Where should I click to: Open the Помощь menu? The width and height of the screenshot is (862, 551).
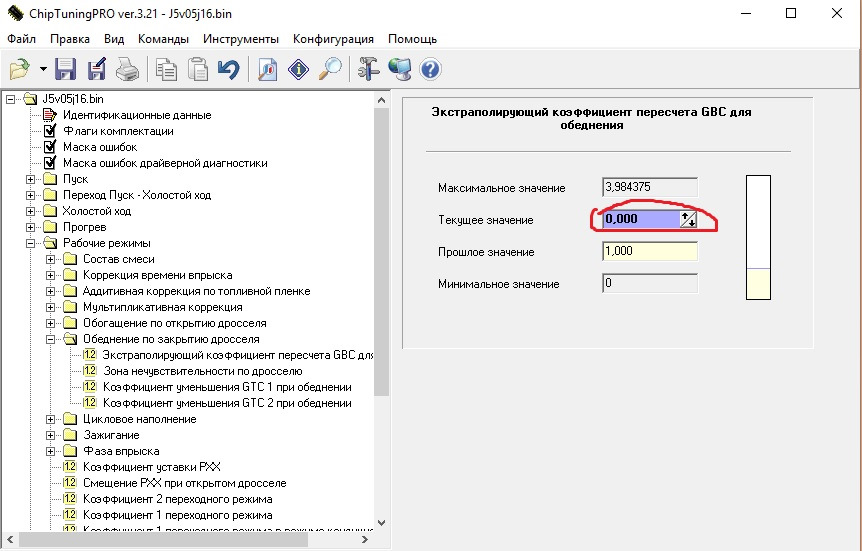tap(412, 39)
